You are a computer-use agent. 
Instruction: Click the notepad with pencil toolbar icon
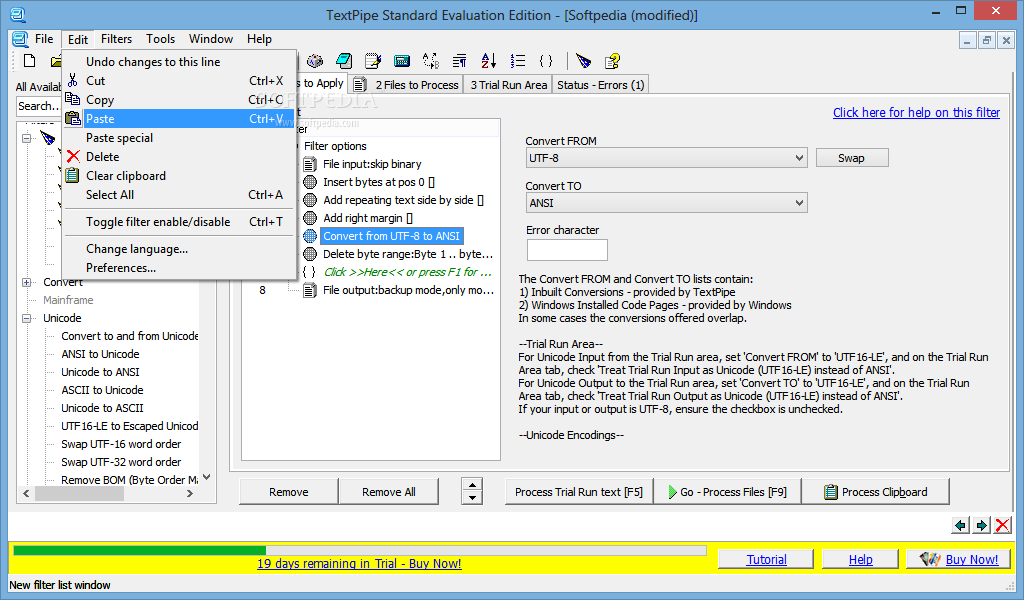(373, 61)
